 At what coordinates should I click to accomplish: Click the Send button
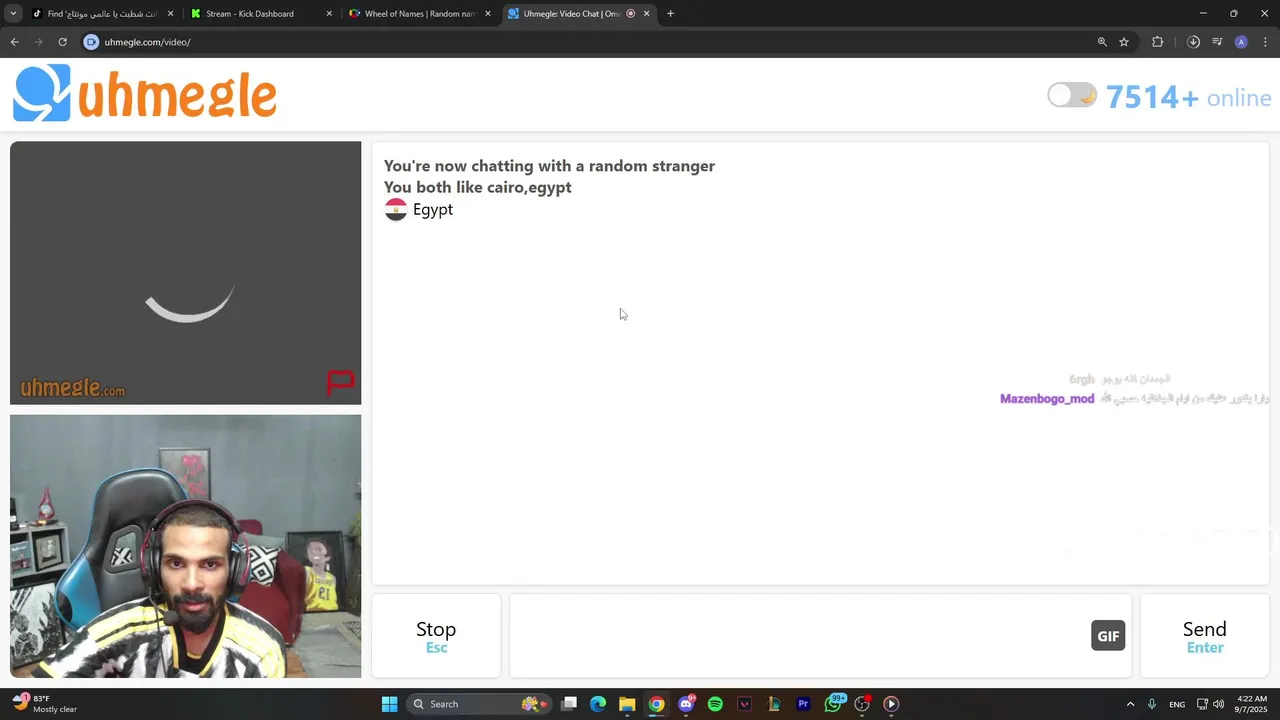(1204, 636)
